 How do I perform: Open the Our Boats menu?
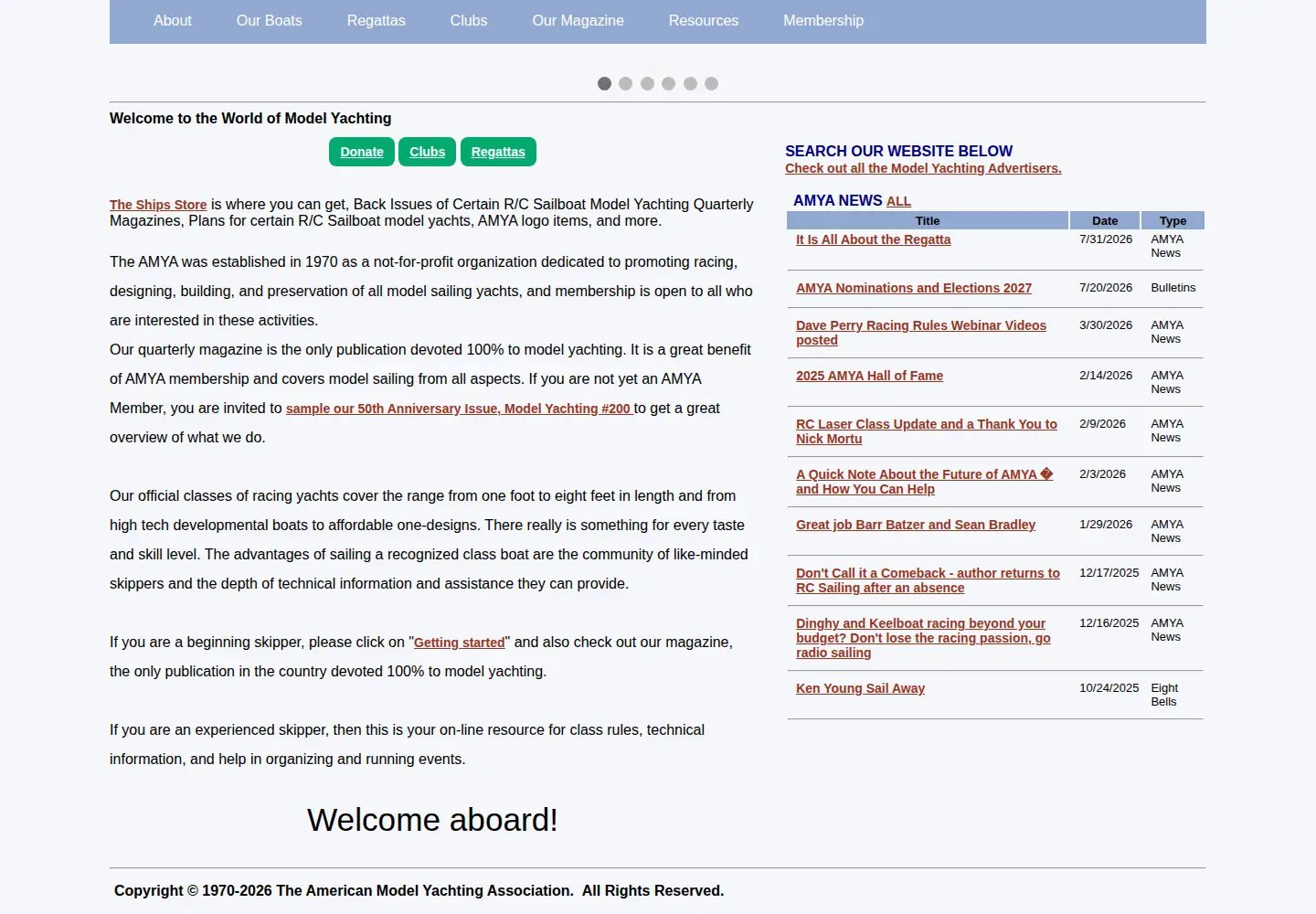269,20
